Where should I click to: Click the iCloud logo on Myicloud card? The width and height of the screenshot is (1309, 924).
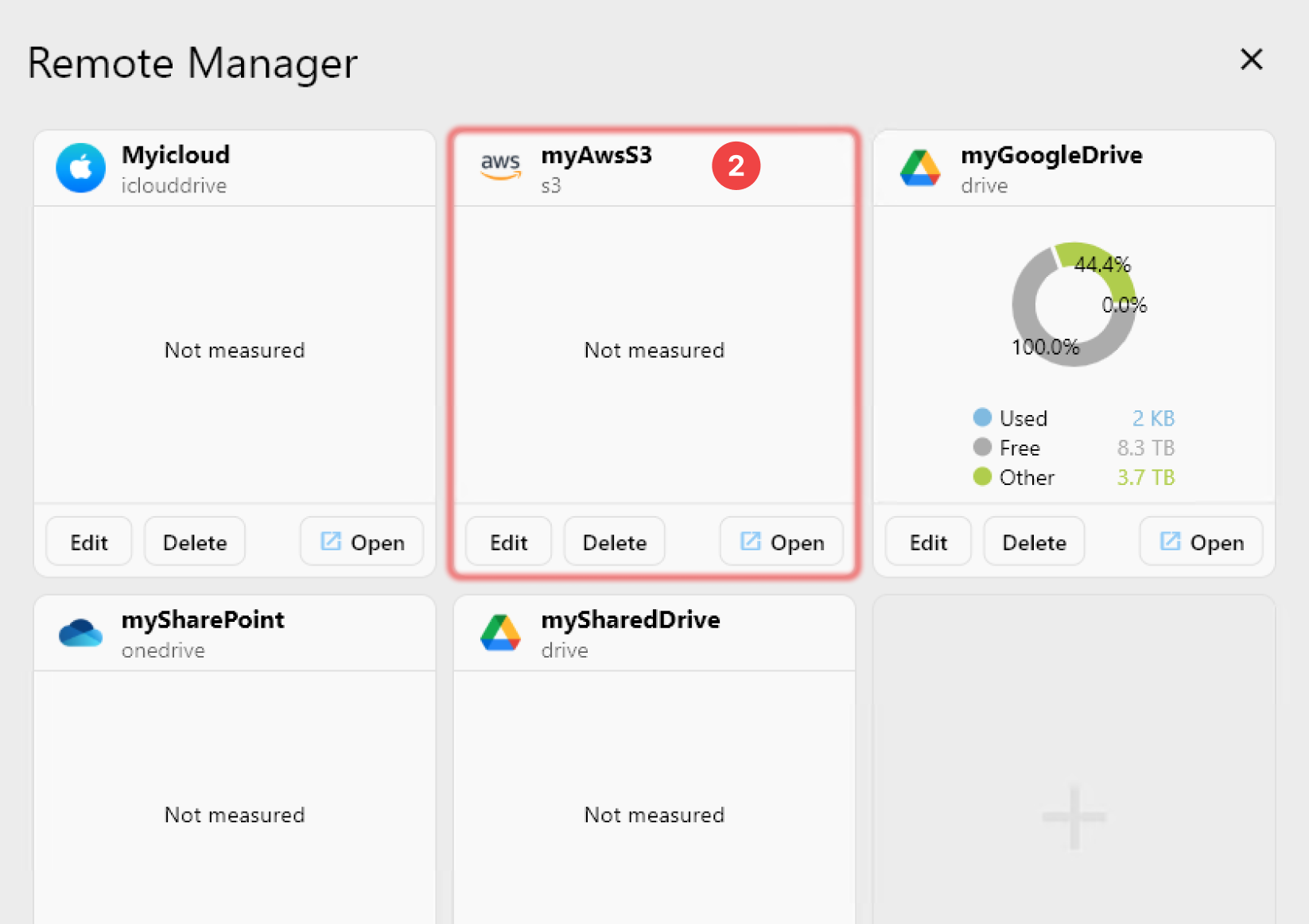pyautogui.click(x=80, y=168)
